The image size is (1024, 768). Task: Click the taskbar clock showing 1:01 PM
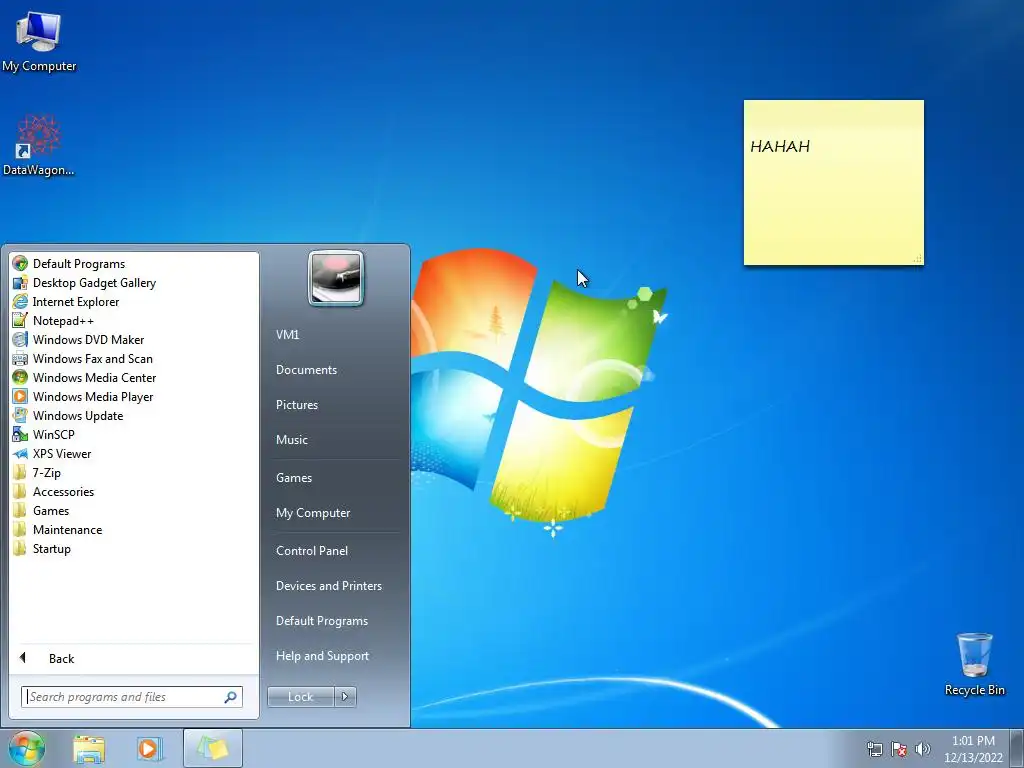(973, 749)
